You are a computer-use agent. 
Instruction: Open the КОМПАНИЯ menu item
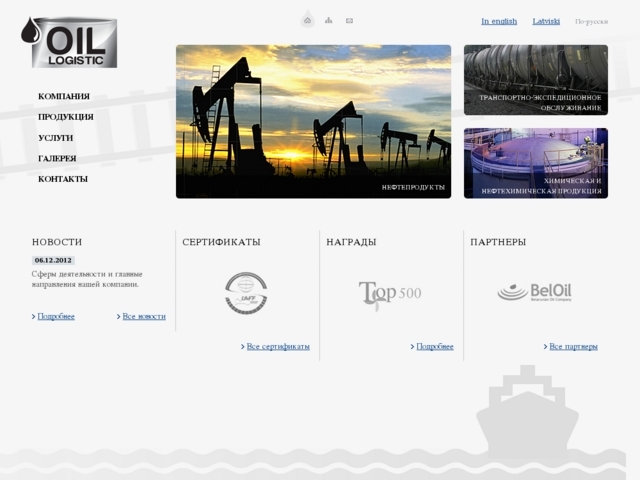coord(64,97)
